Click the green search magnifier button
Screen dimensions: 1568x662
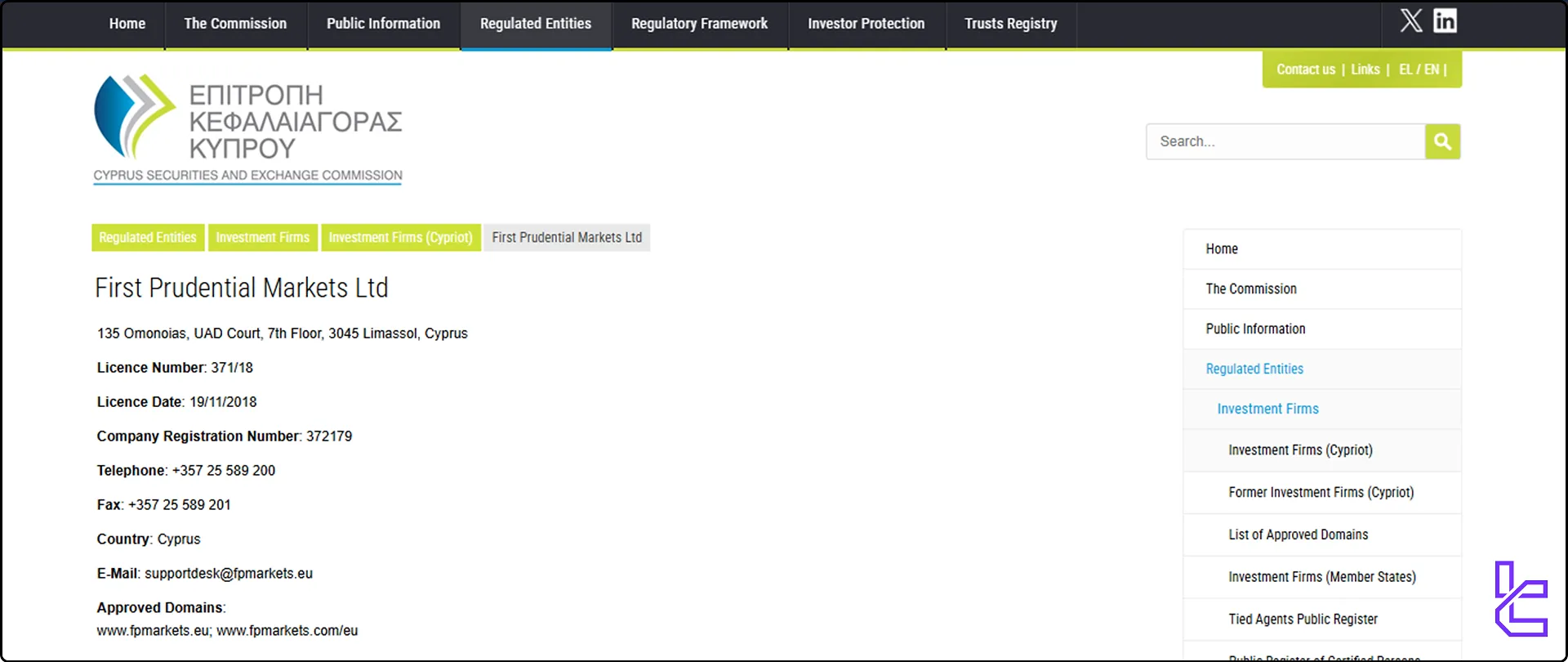(1443, 141)
